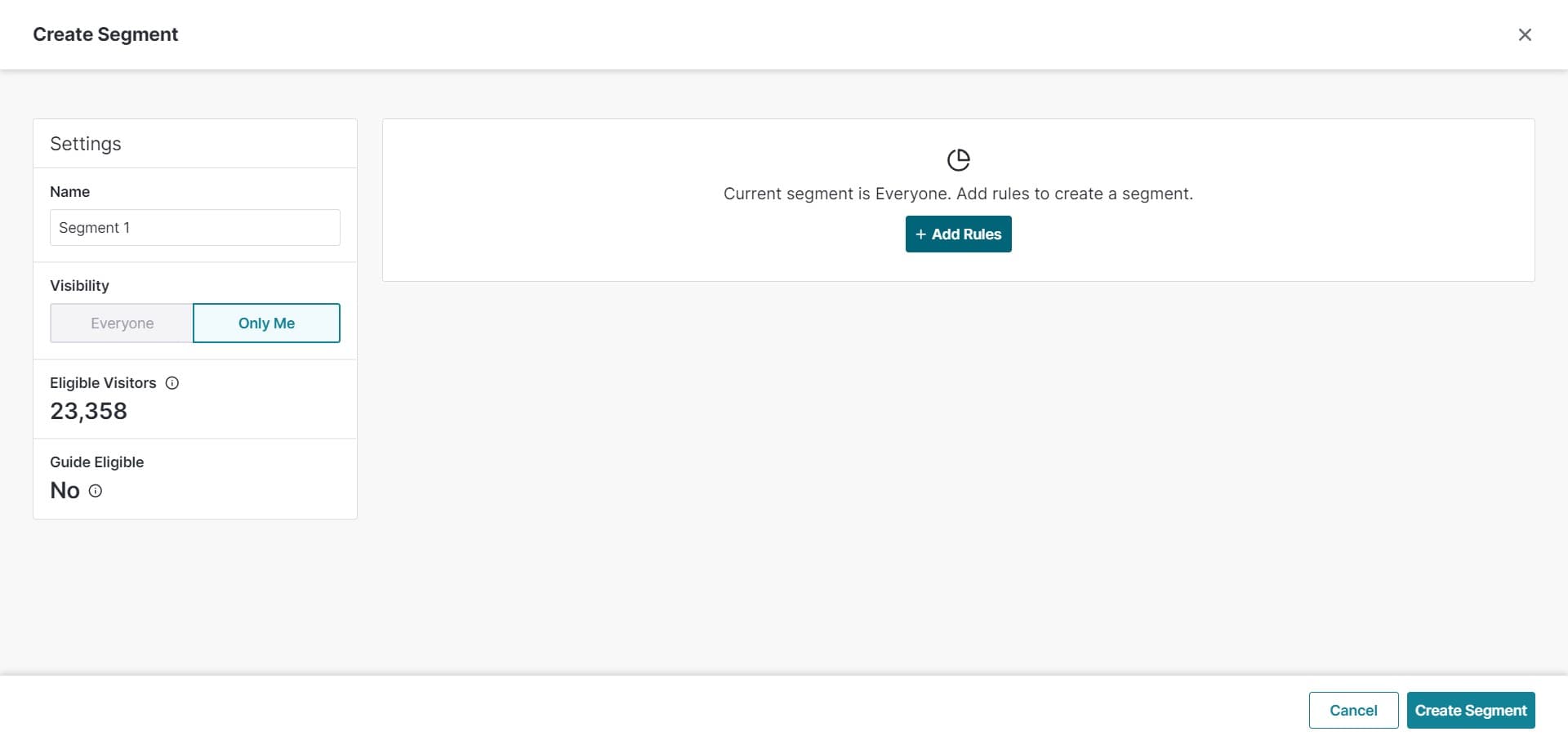This screenshot has height=745, width=1568.
Task: Click the Eligible Visitors label
Action: tap(103, 383)
